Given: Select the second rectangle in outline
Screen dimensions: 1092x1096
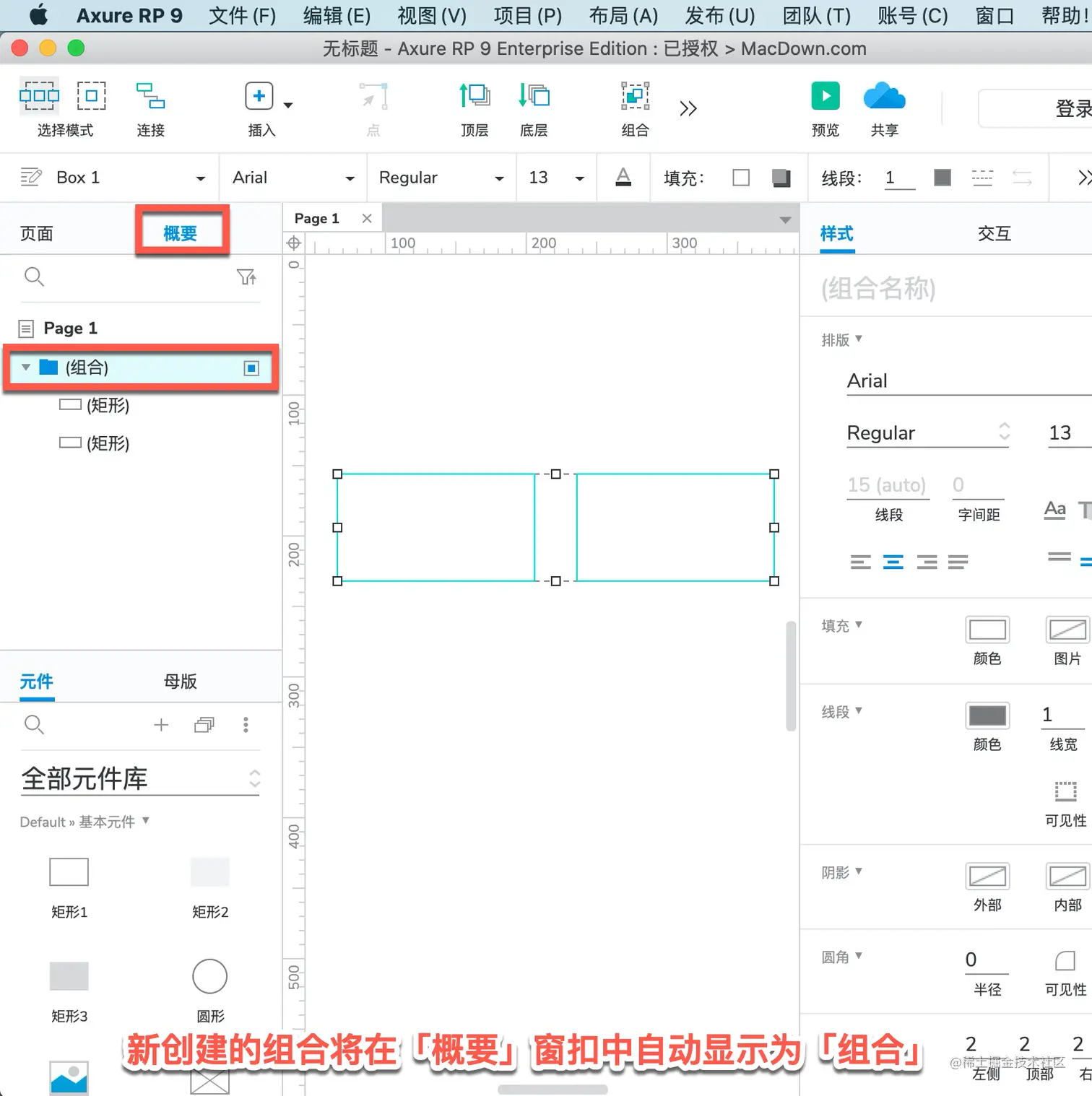Looking at the screenshot, I should point(95,443).
